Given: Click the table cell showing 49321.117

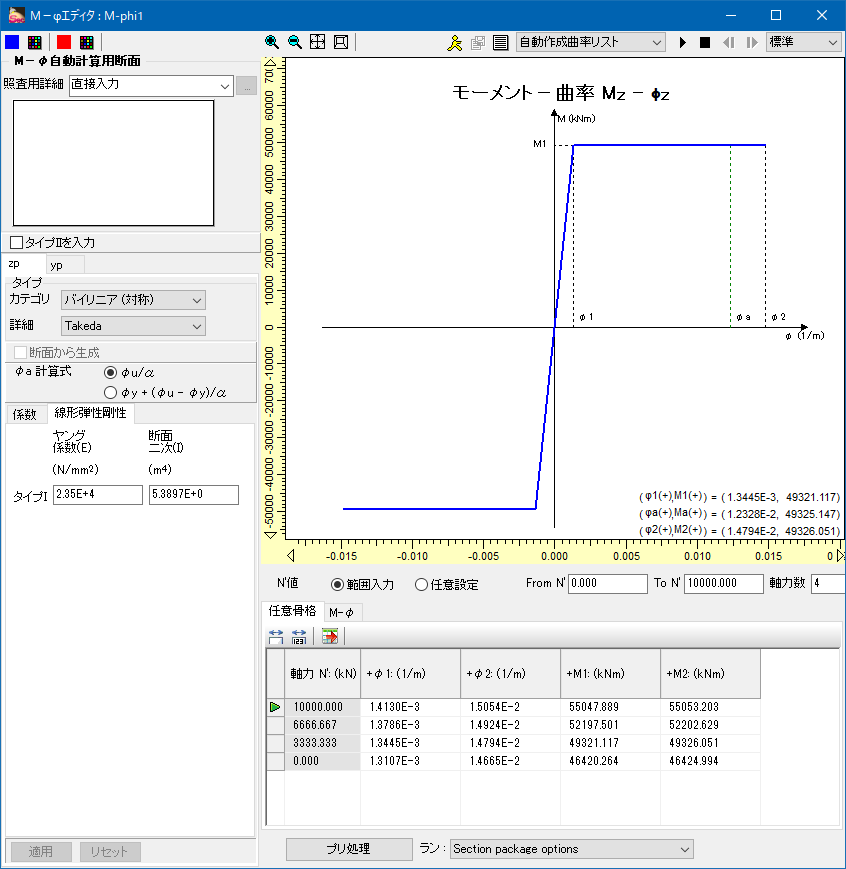Looking at the screenshot, I should [x=610, y=743].
